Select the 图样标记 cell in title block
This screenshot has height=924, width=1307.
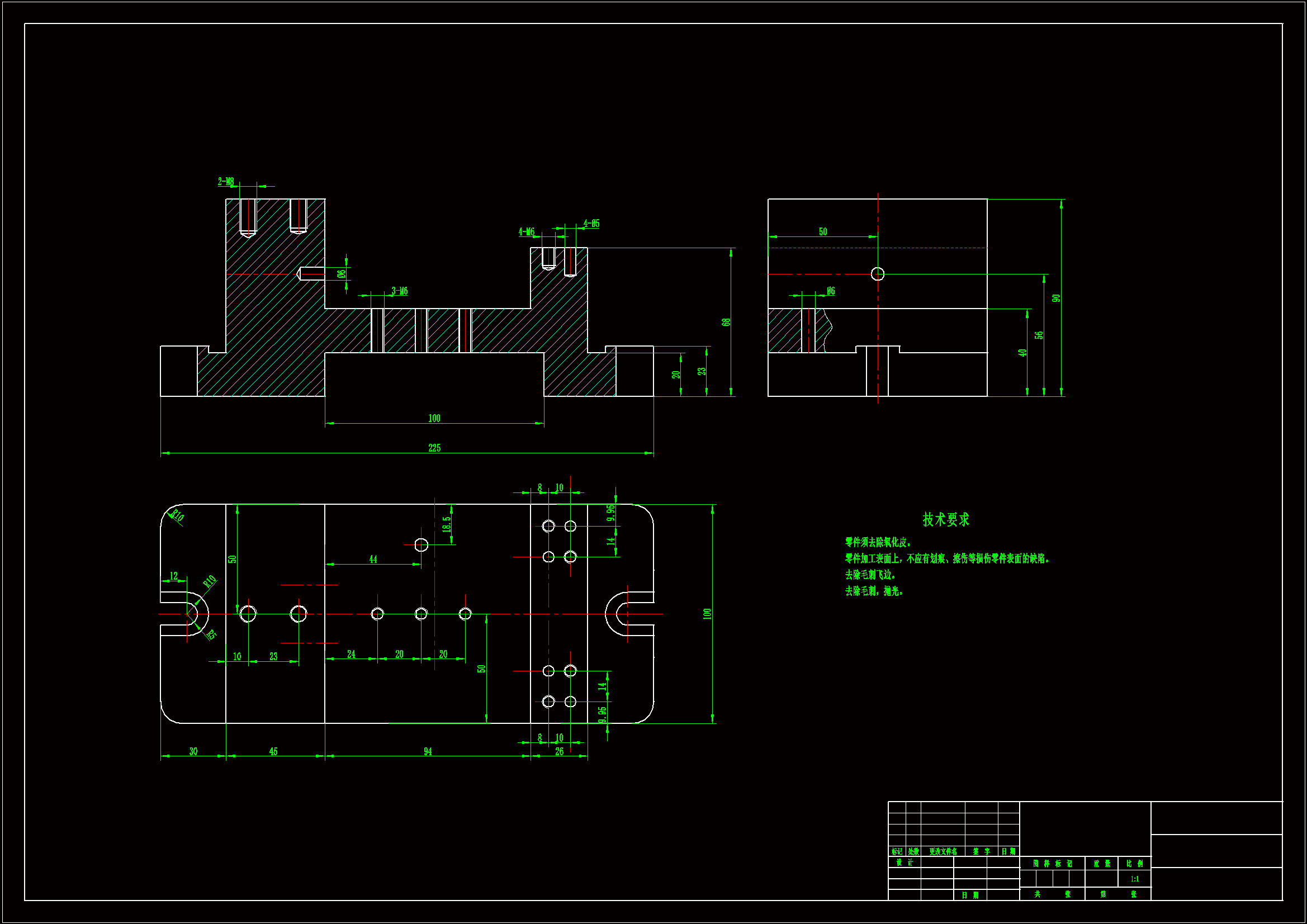(x=1052, y=864)
